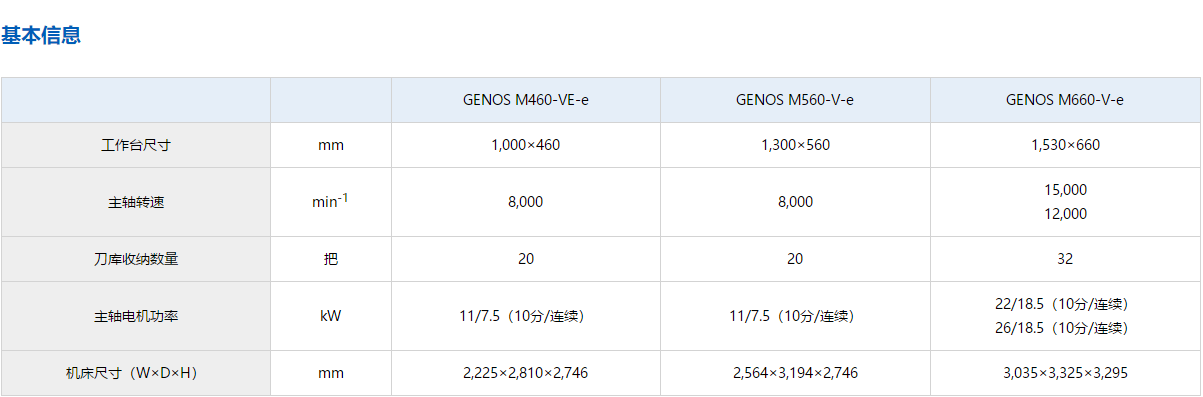Select the GENOS M460-VE-e column header

[526, 100]
